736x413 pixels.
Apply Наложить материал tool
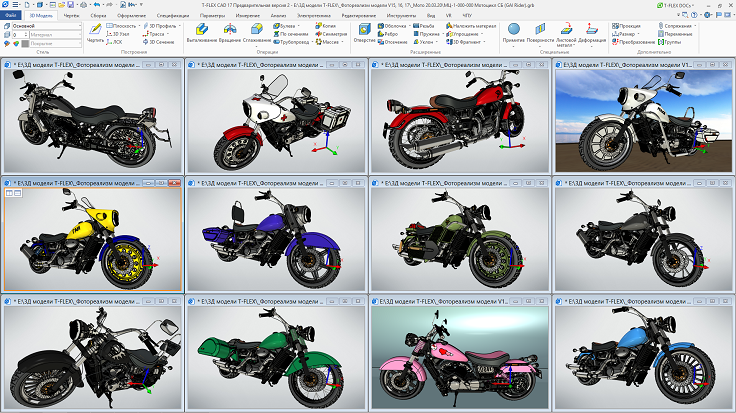click(x=471, y=26)
